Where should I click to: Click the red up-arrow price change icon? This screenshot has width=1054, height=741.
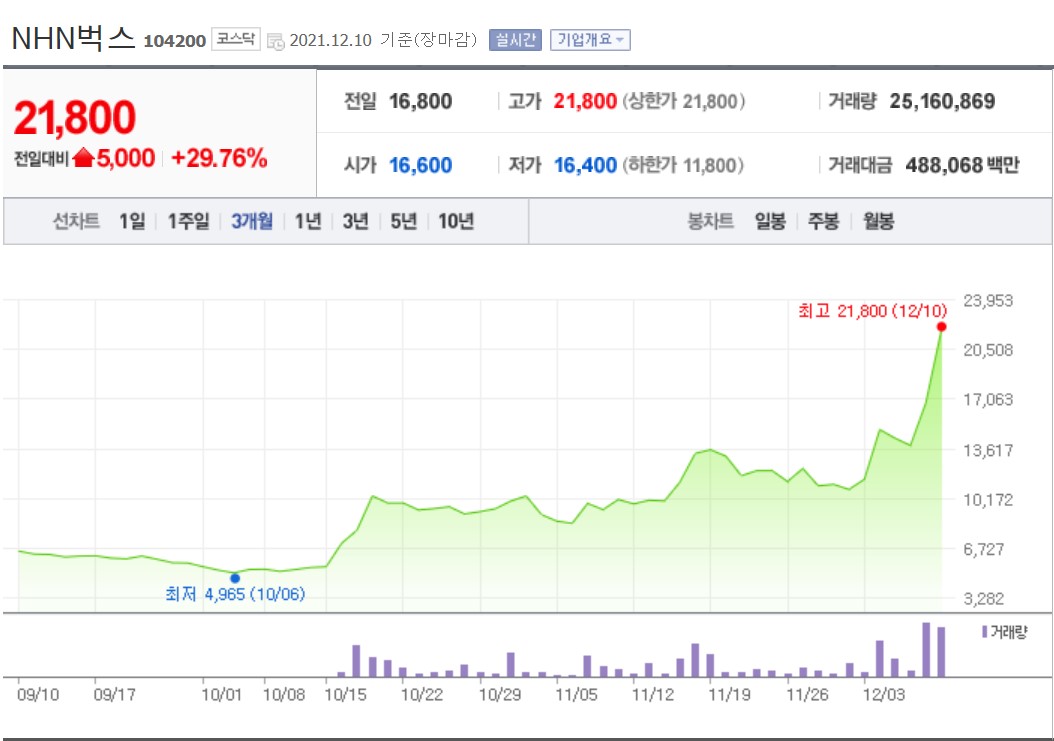[x=83, y=158]
